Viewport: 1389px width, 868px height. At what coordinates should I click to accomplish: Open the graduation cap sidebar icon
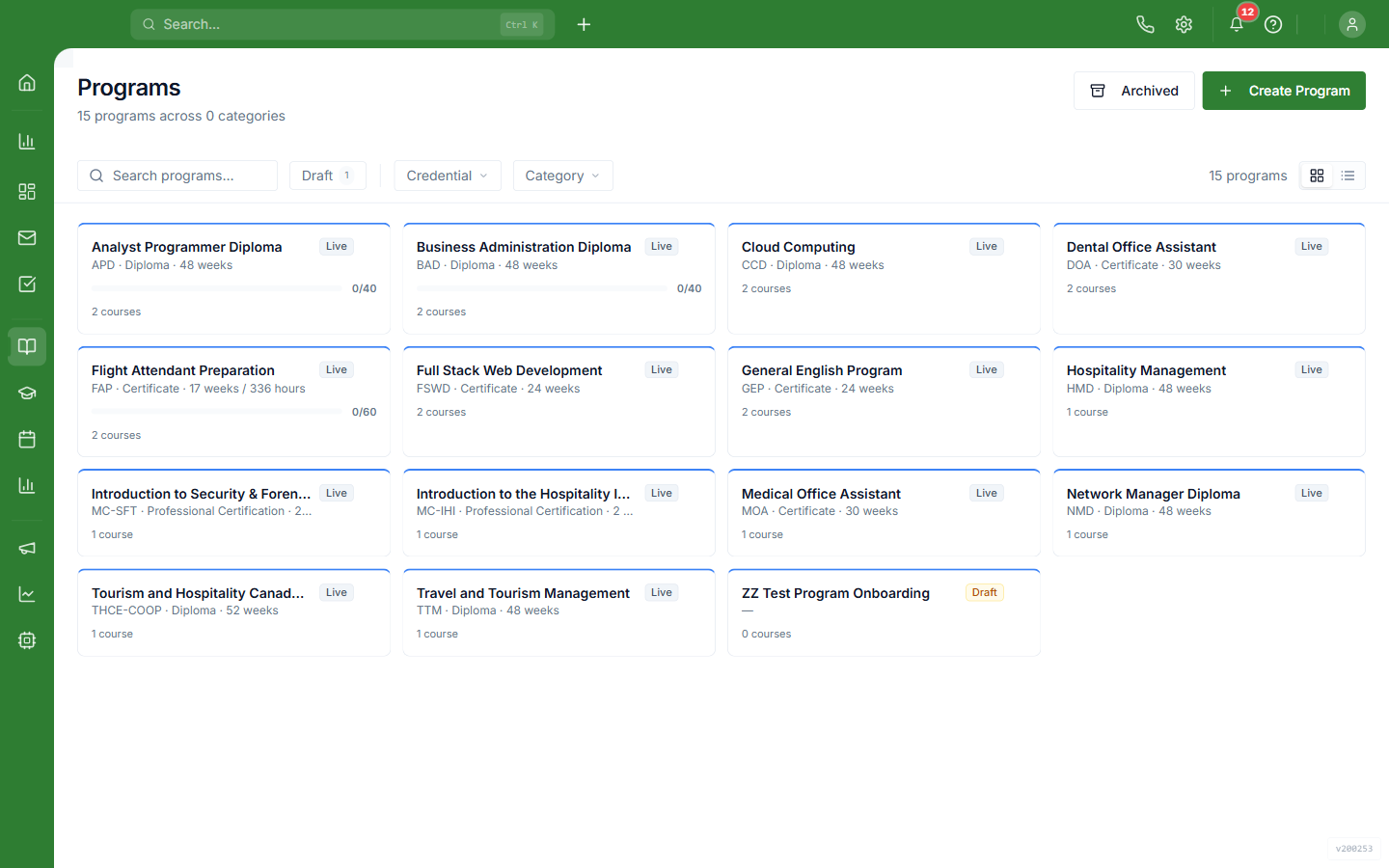click(x=27, y=393)
